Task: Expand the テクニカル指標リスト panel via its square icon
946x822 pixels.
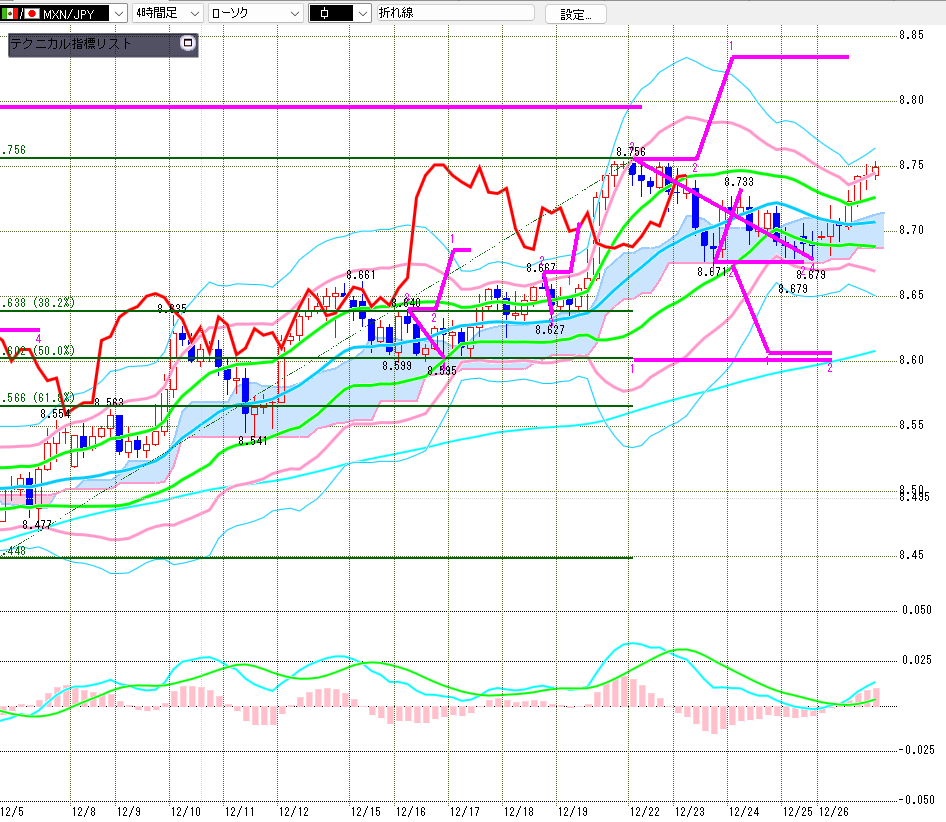Action: coord(187,43)
